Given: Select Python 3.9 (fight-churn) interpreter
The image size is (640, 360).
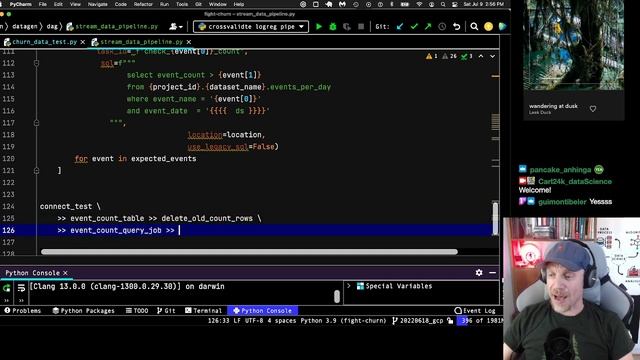Looking at the screenshot, I should tap(343, 321).
